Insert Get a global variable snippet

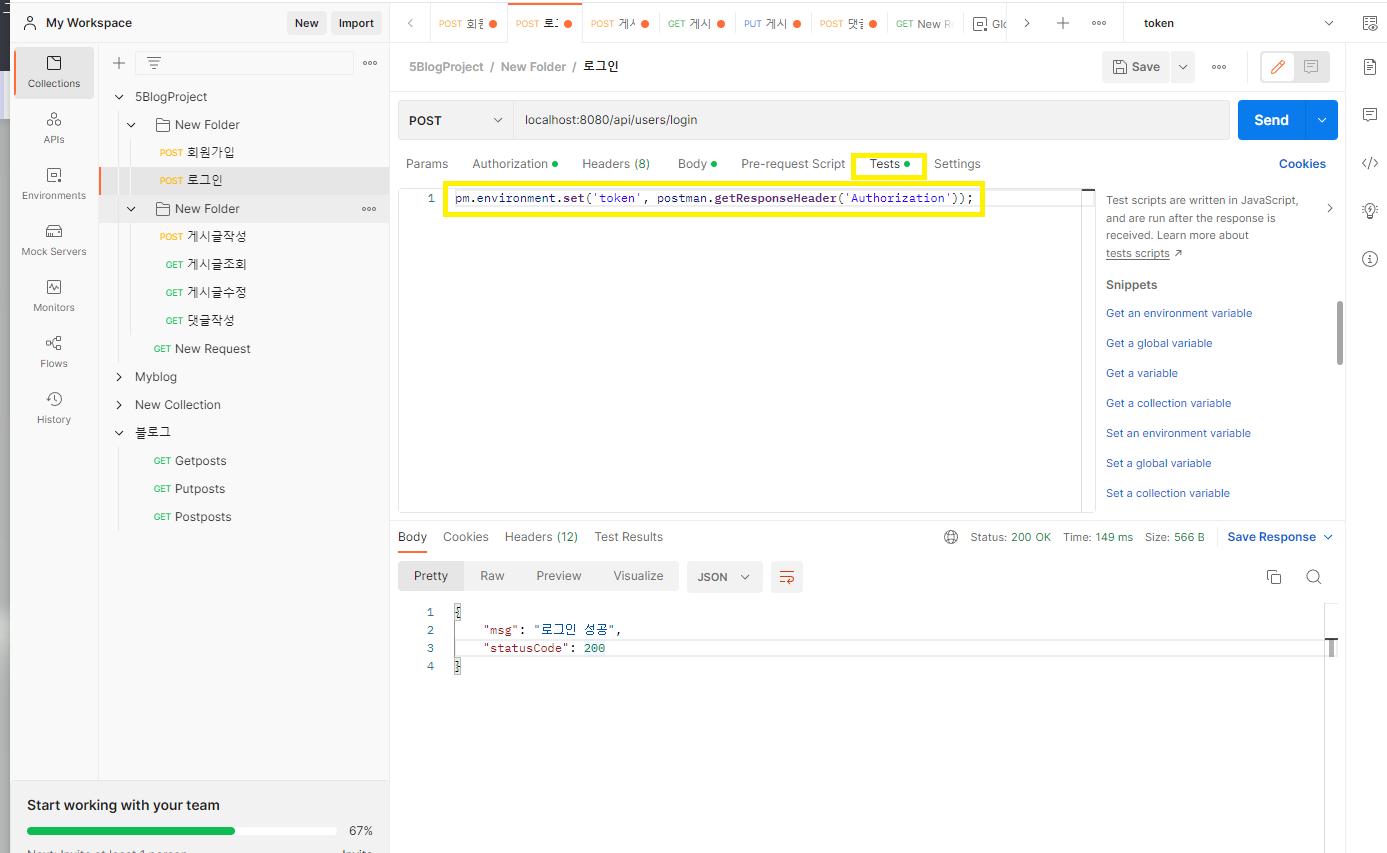[1159, 343]
